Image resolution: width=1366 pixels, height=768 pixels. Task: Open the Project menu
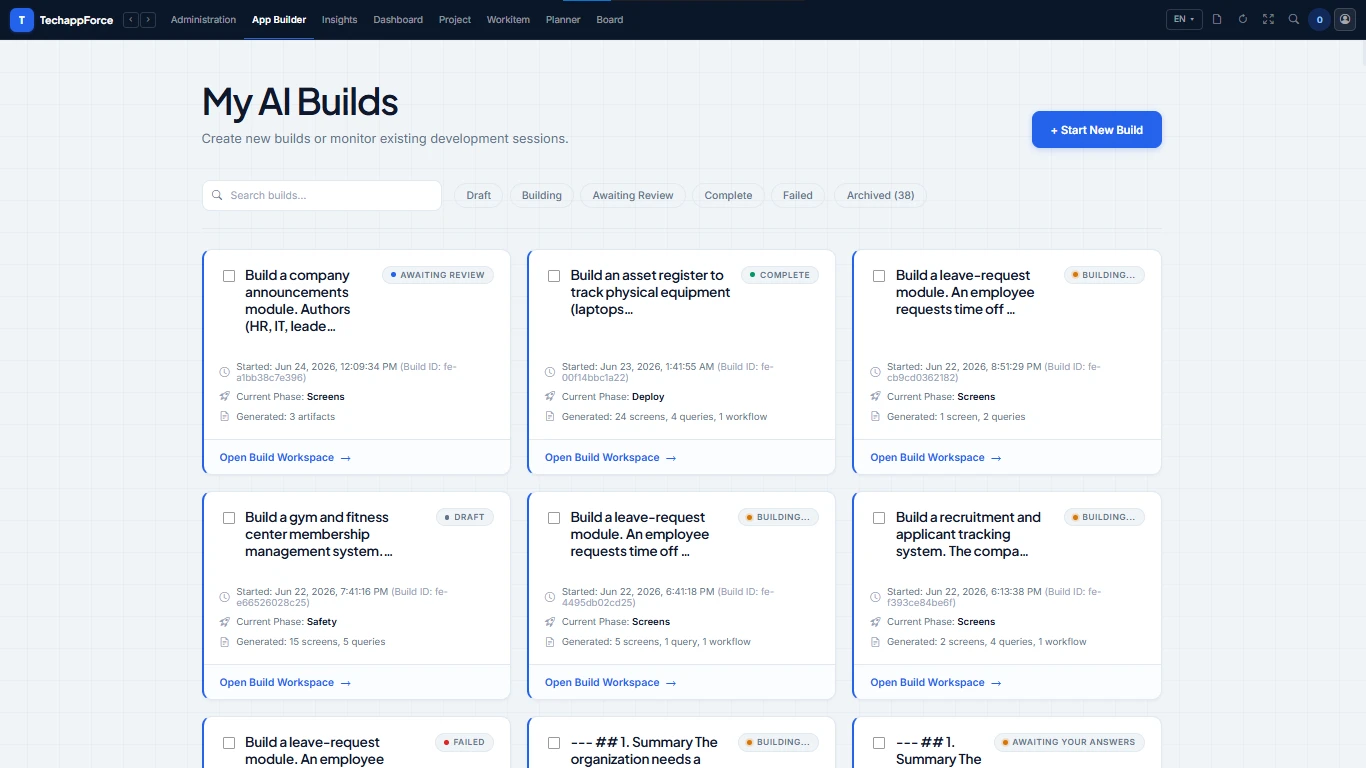tap(455, 20)
